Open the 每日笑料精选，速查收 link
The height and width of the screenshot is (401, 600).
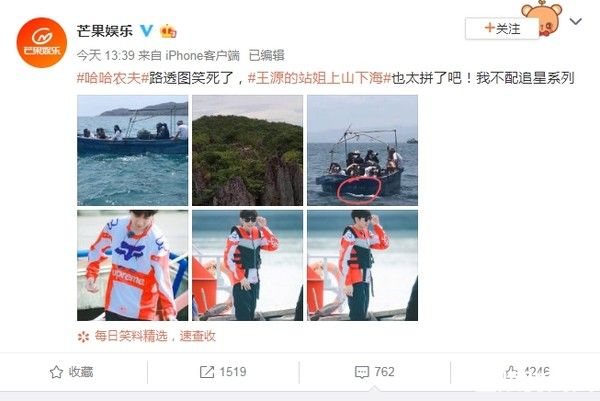point(155,336)
